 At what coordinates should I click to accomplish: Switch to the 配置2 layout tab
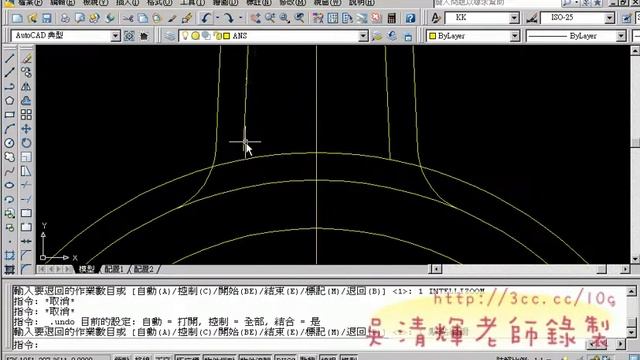coord(144,269)
